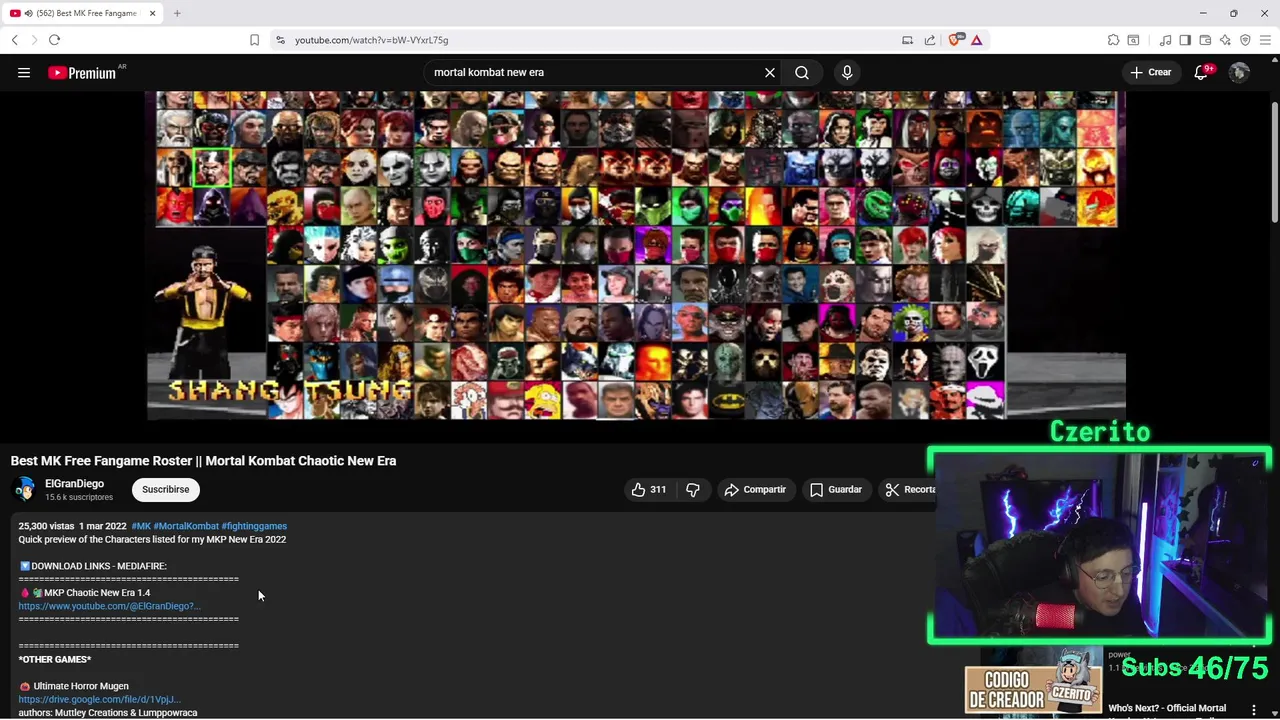Close the Best MK Free Fangame tab
This screenshot has height=720, width=1280.
coord(153,13)
